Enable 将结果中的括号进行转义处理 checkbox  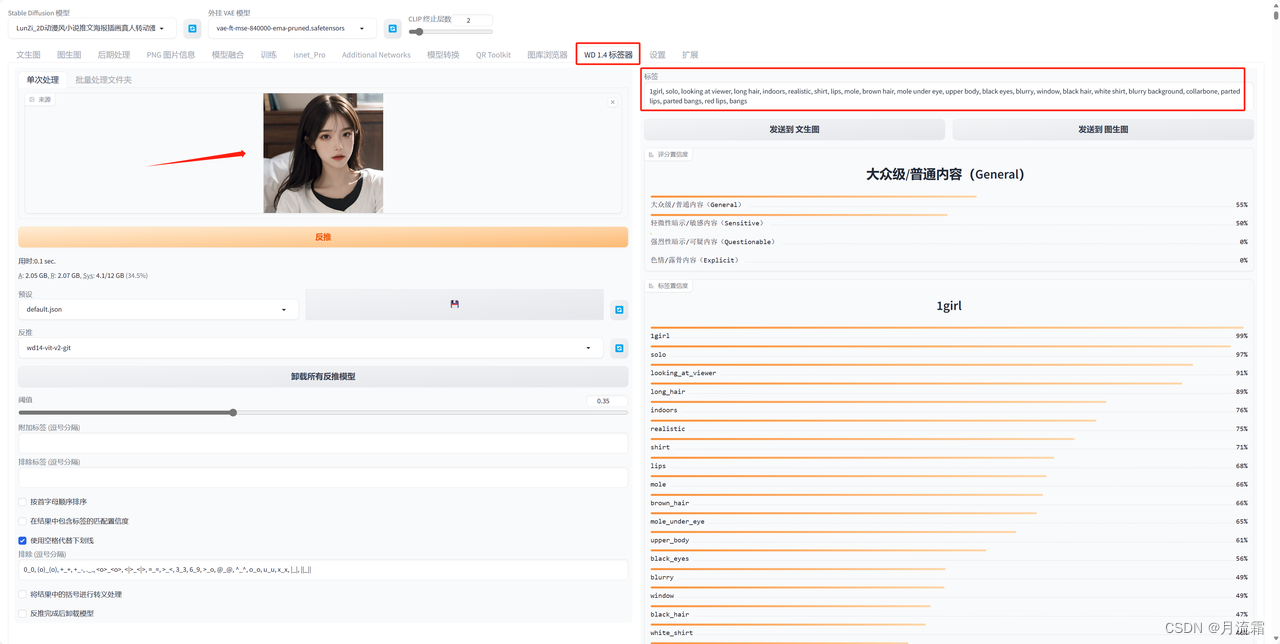(x=22, y=594)
